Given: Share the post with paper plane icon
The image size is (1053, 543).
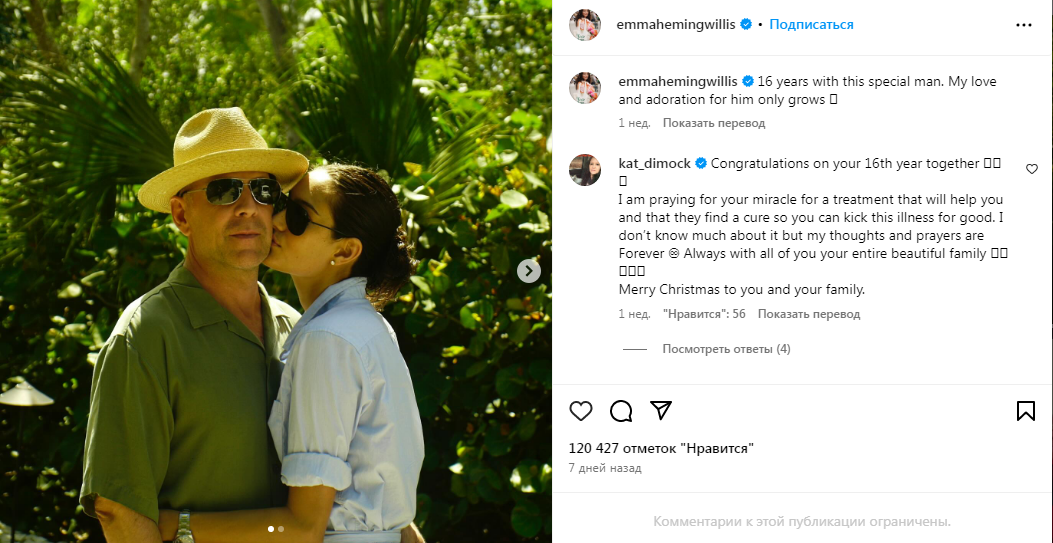Looking at the screenshot, I should pos(660,410).
